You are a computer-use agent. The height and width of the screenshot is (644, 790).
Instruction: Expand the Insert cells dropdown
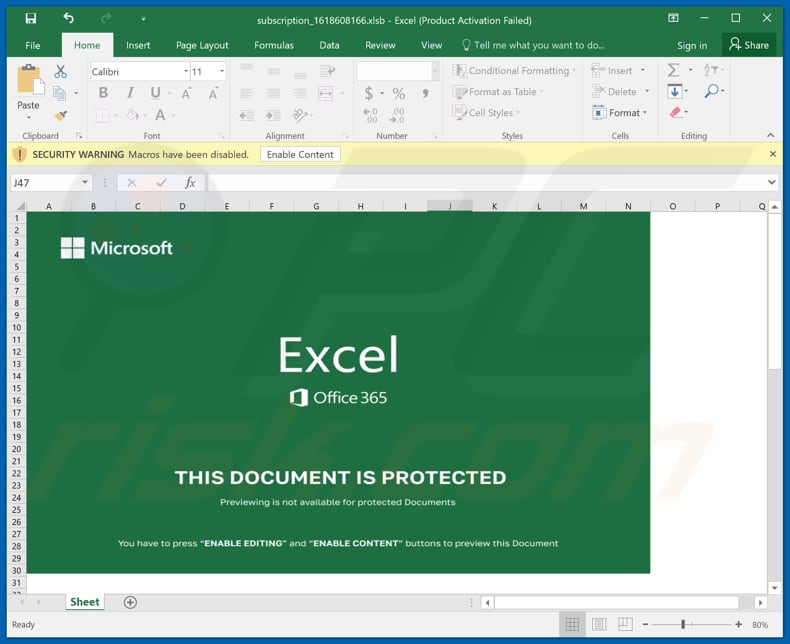pyautogui.click(x=643, y=71)
